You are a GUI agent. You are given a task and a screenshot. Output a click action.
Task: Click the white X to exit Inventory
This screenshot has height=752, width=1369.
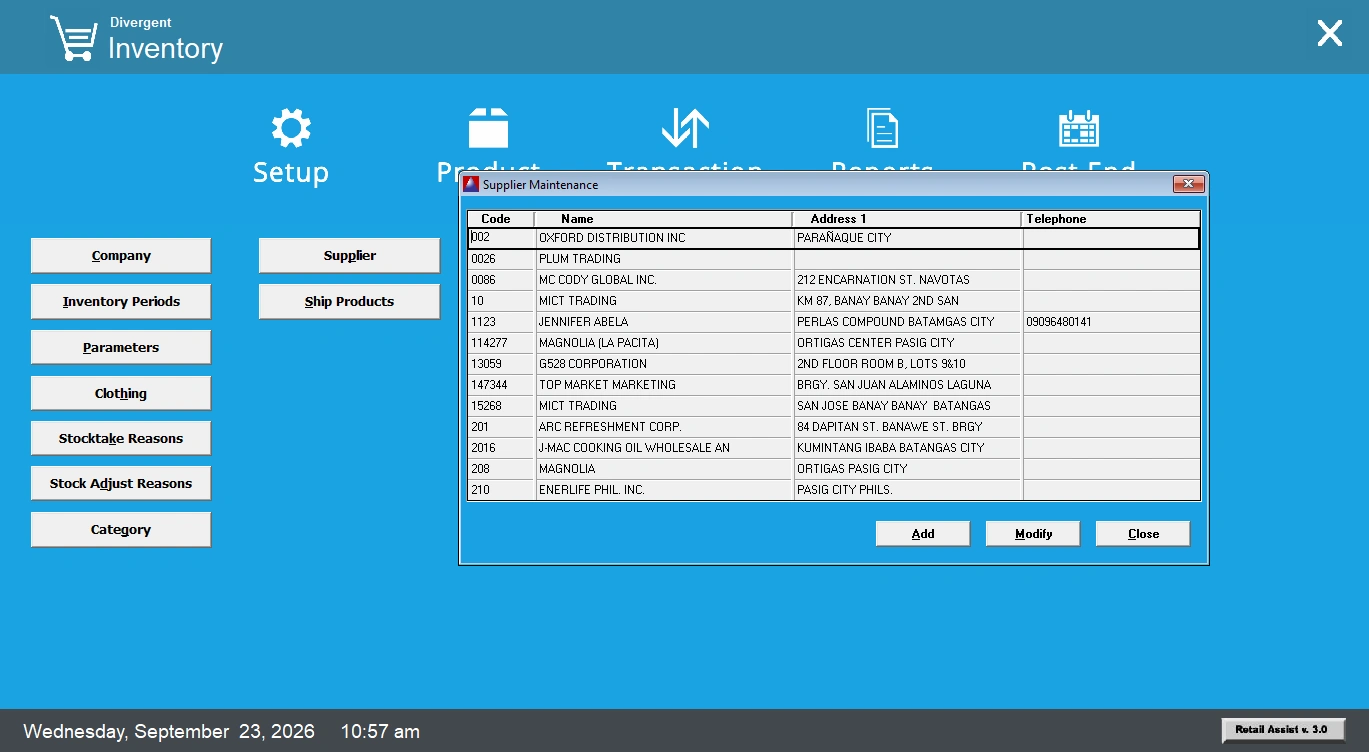[x=1329, y=34]
